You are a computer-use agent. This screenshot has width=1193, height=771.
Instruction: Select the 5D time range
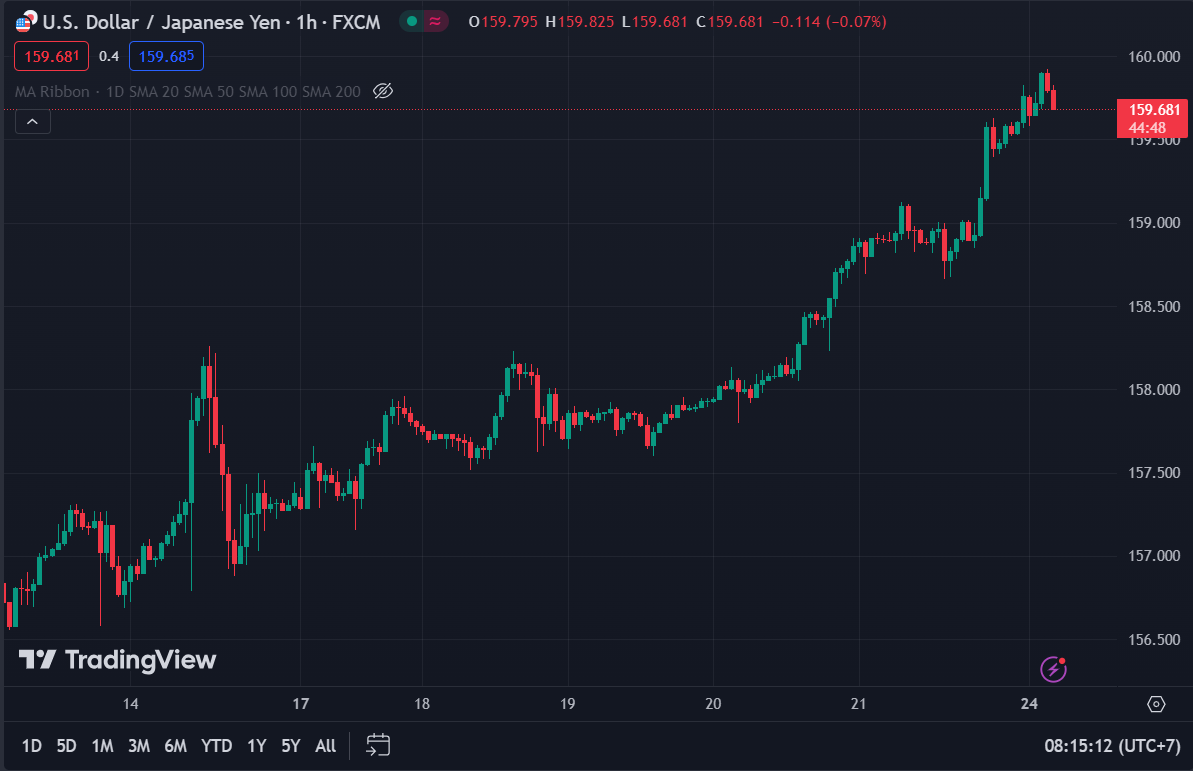[66, 746]
